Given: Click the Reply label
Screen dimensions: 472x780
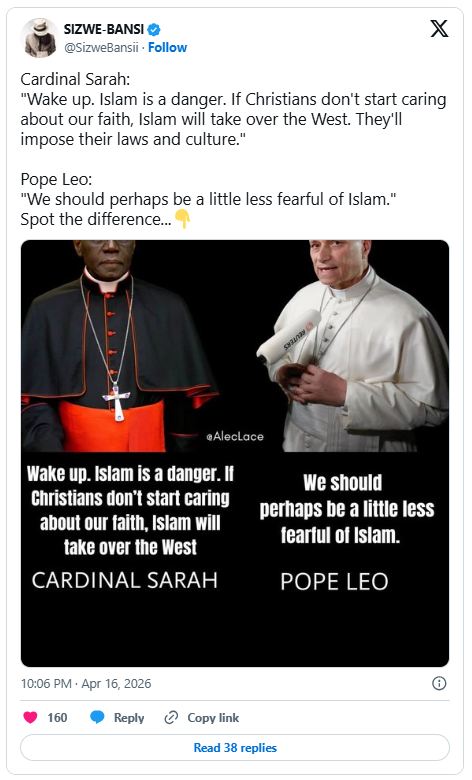Looking at the screenshot, I should click(x=129, y=717).
